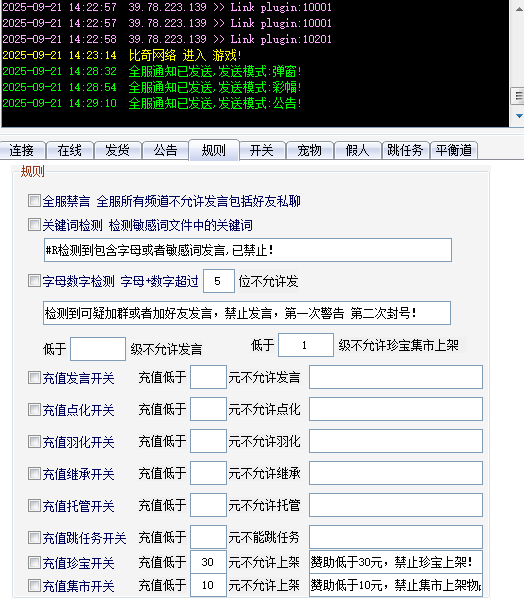Check the 充值点化开关 checkbox
The width and height of the screenshot is (524, 599).
(34, 410)
